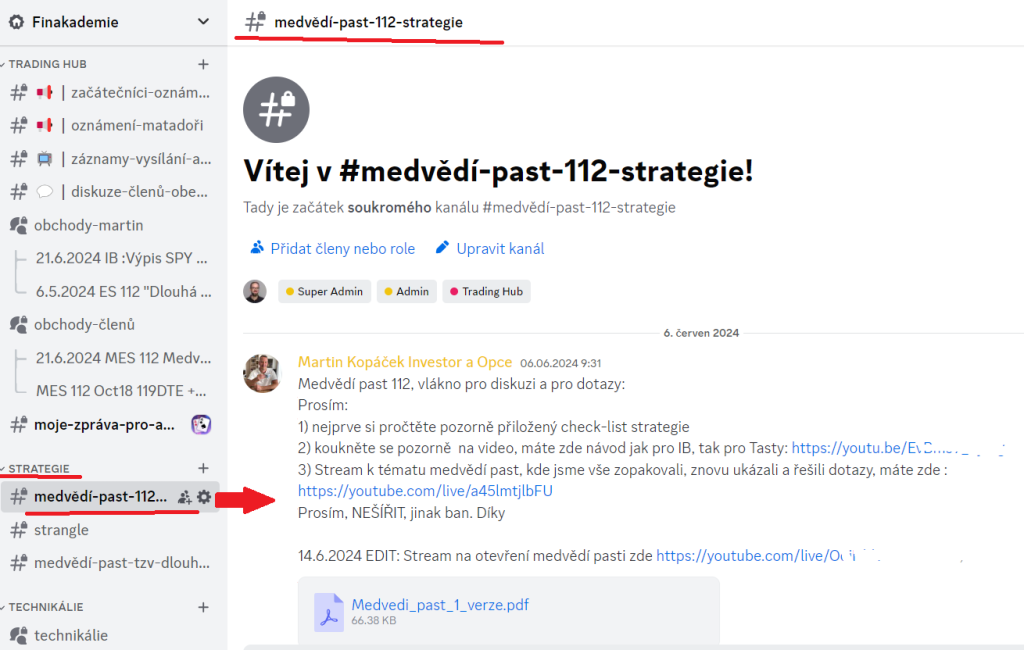Open youtube.com/live/a45lmtjlbFU link
The width and height of the screenshot is (1024, 650).
tap(425, 491)
